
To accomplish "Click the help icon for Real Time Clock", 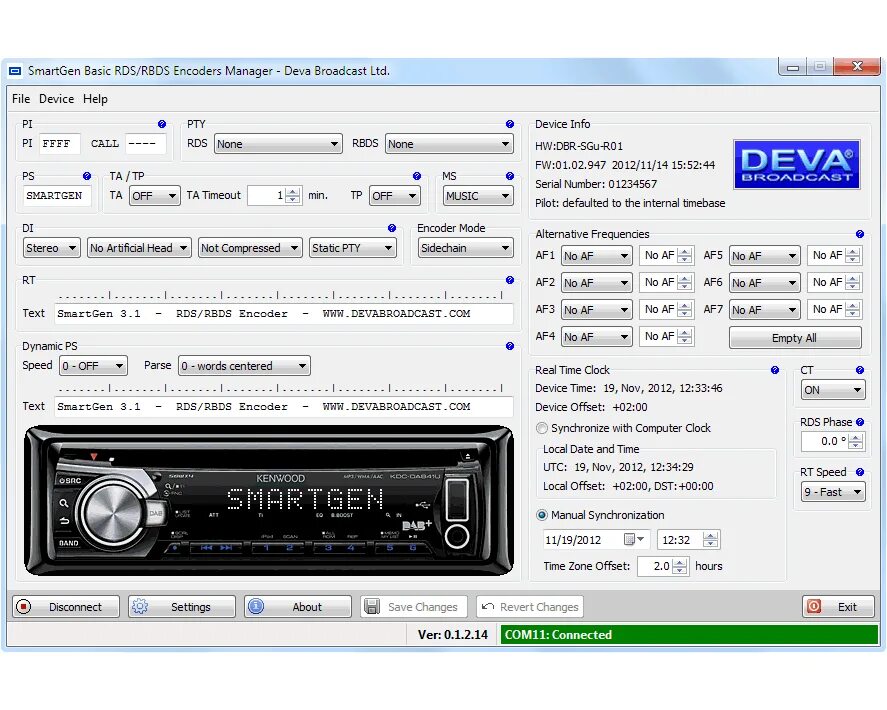I will (775, 370).
